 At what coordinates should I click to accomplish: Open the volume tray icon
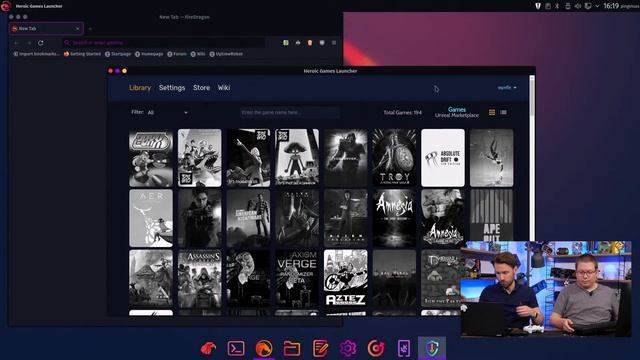(578, 6)
